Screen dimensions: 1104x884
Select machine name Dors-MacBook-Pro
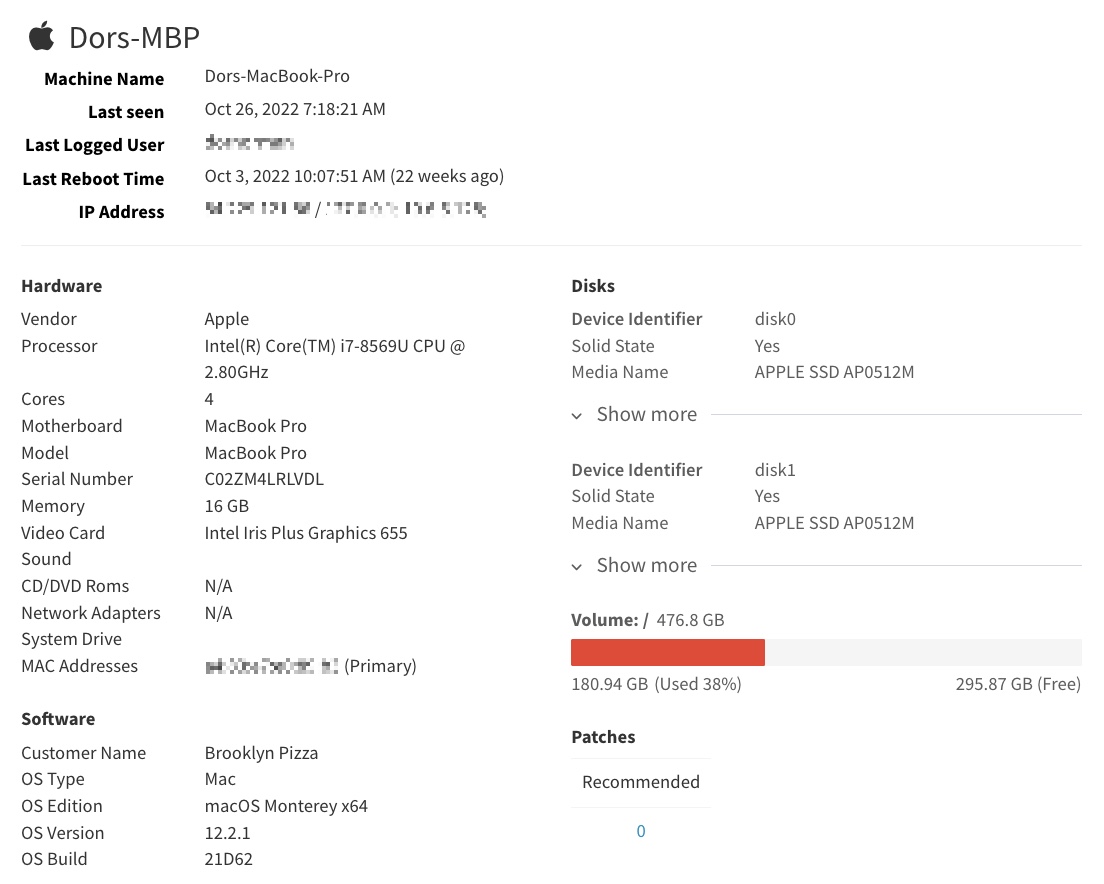click(x=277, y=76)
